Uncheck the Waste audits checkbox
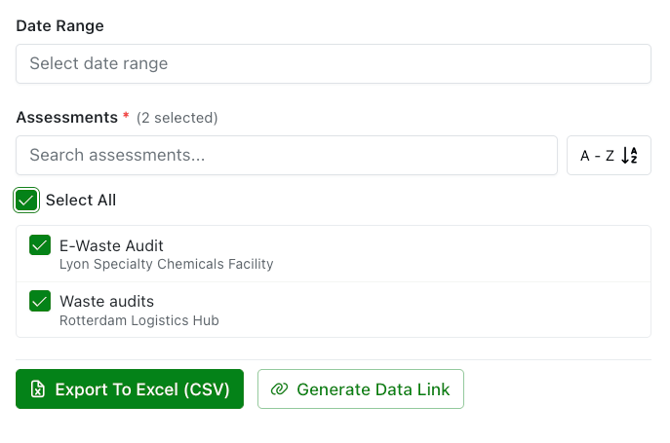Image resolution: width=670 pixels, height=443 pixels. point(40,301)
